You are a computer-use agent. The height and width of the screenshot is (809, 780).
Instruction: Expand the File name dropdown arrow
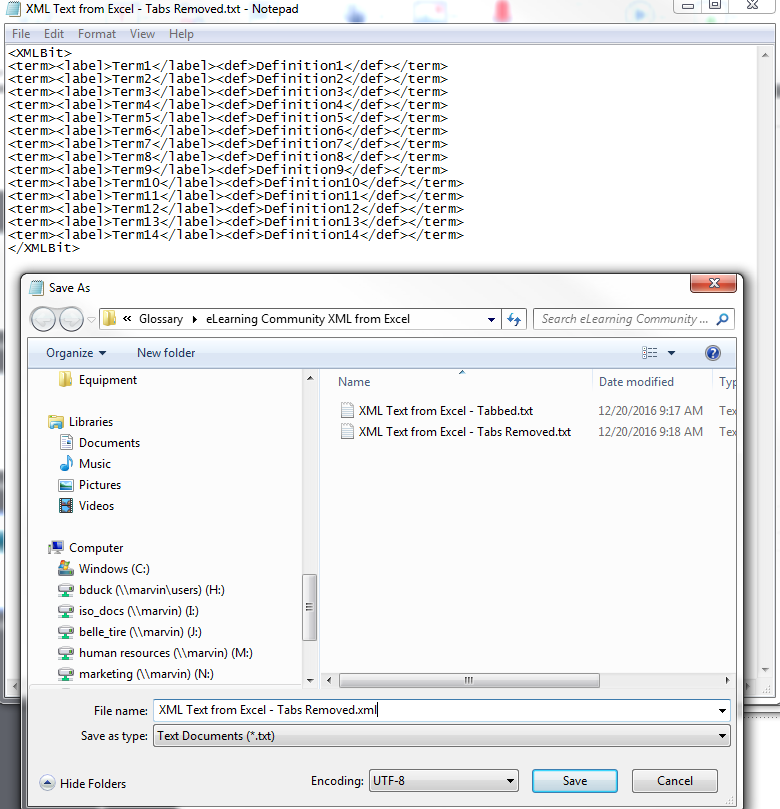click(x=722, y=710)
